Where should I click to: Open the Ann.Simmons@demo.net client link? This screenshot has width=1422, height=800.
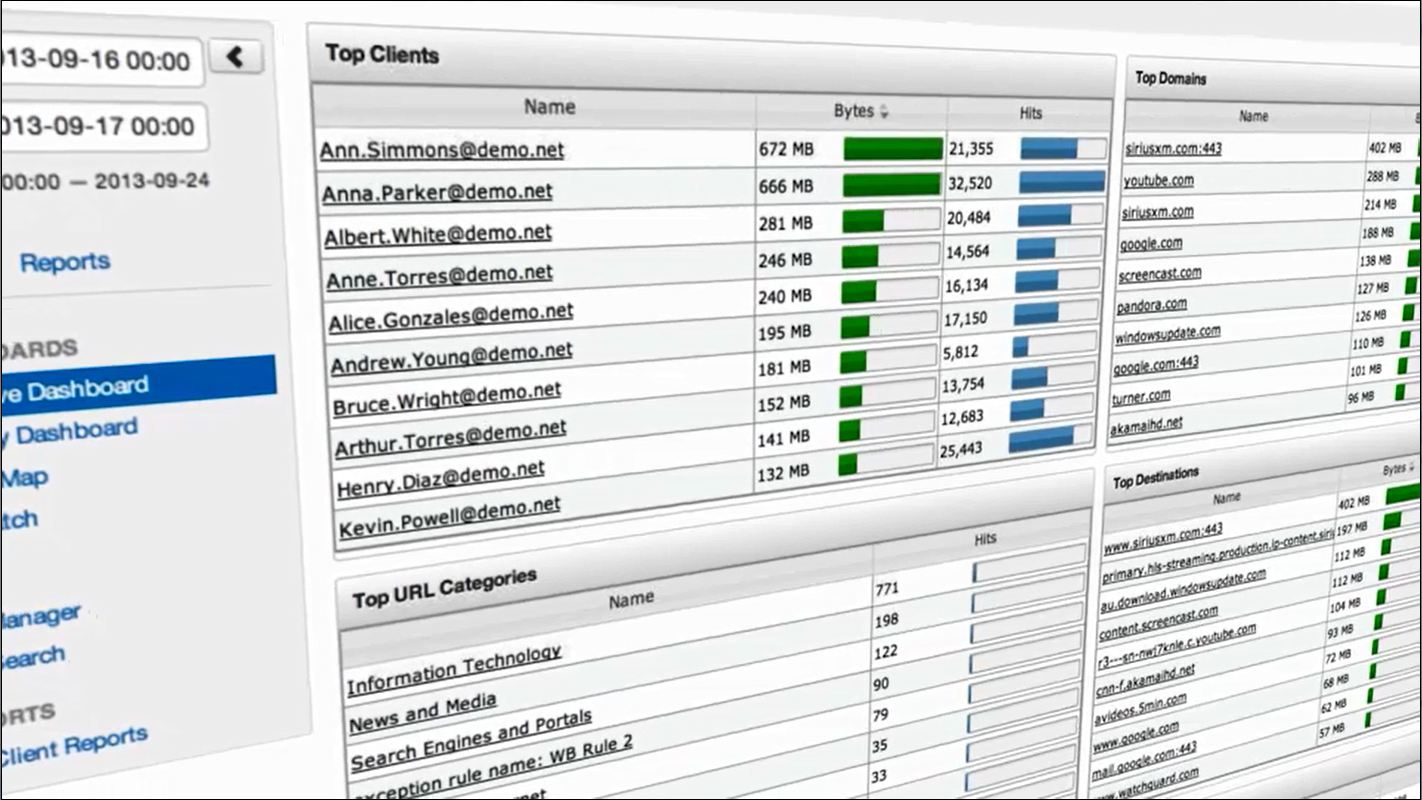tap(441, 150)
